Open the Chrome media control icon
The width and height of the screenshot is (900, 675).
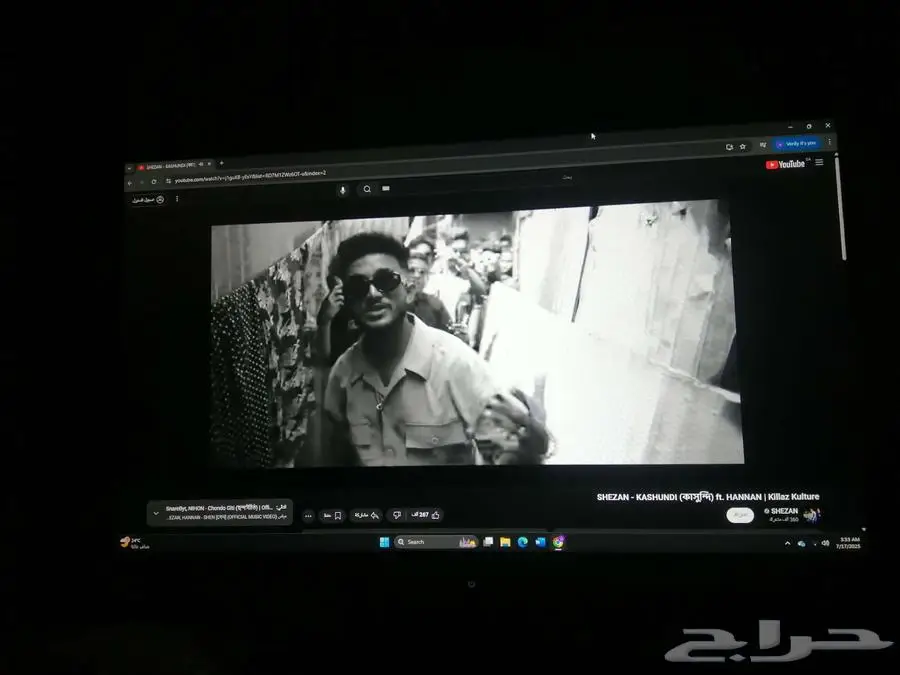(x=762, y=145)
